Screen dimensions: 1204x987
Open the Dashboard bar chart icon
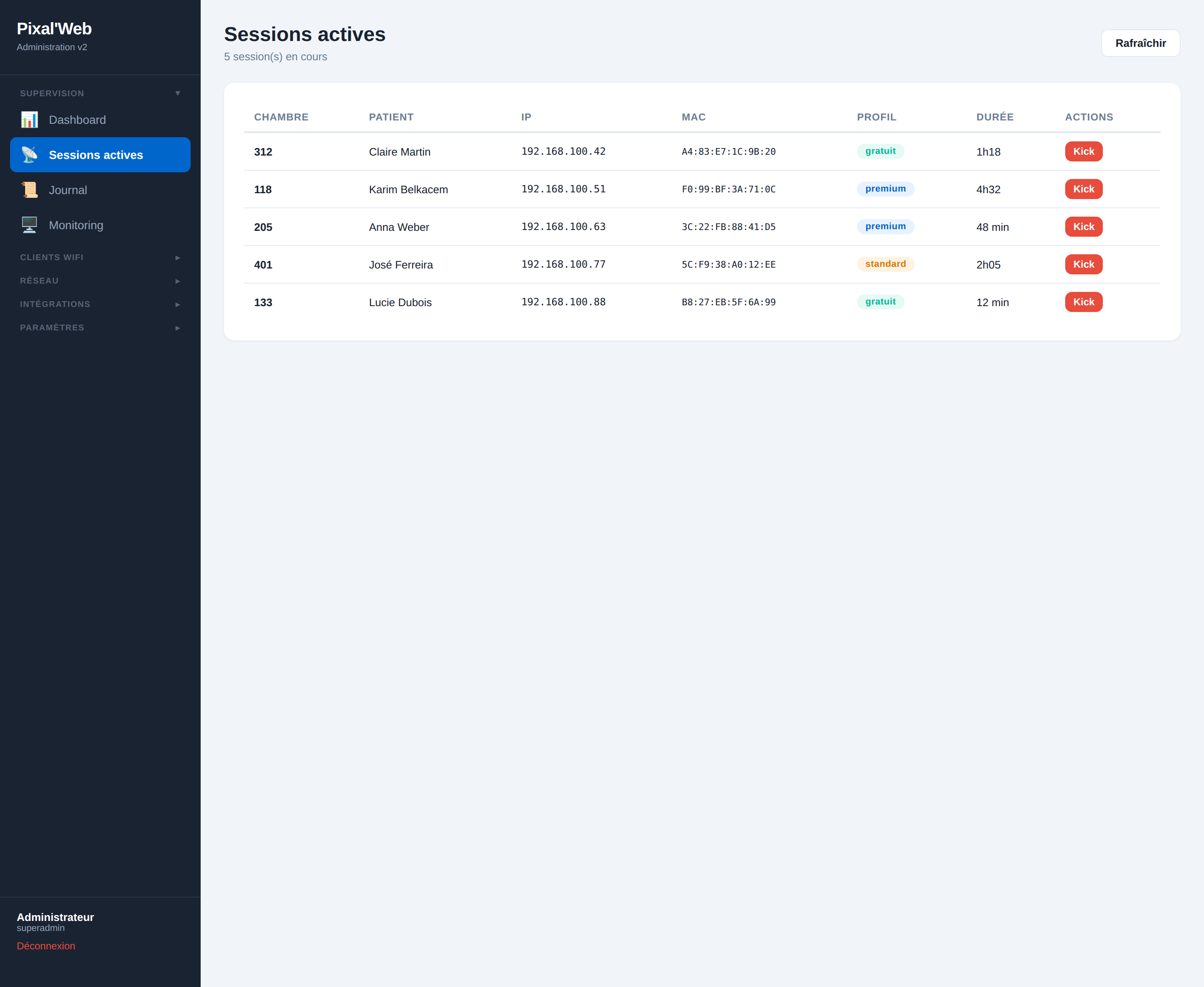pos(29,120)
